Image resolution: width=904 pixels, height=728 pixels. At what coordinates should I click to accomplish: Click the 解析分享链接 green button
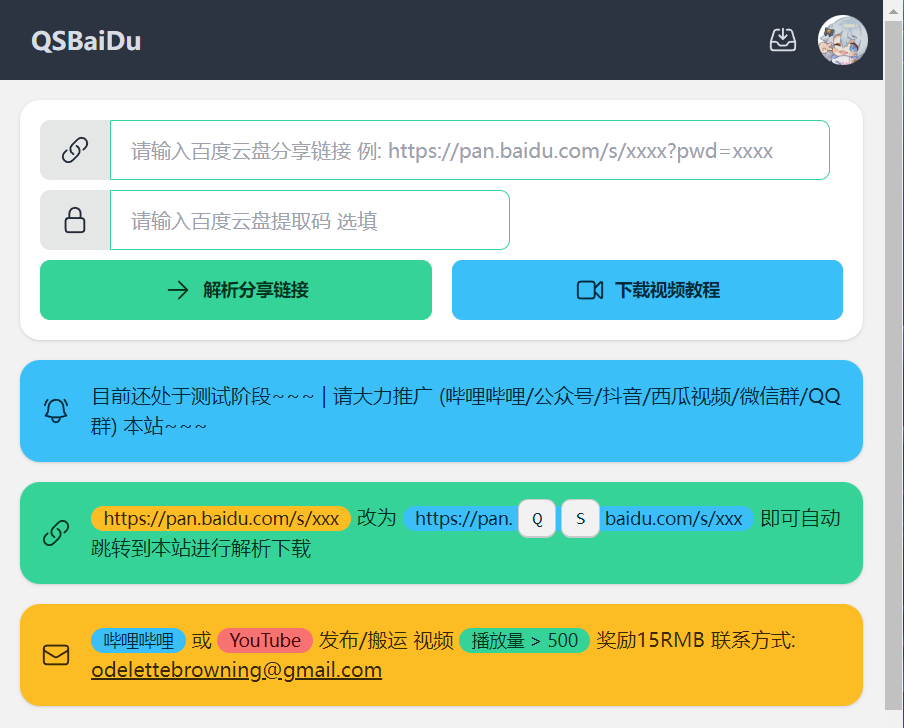[236, 290]
